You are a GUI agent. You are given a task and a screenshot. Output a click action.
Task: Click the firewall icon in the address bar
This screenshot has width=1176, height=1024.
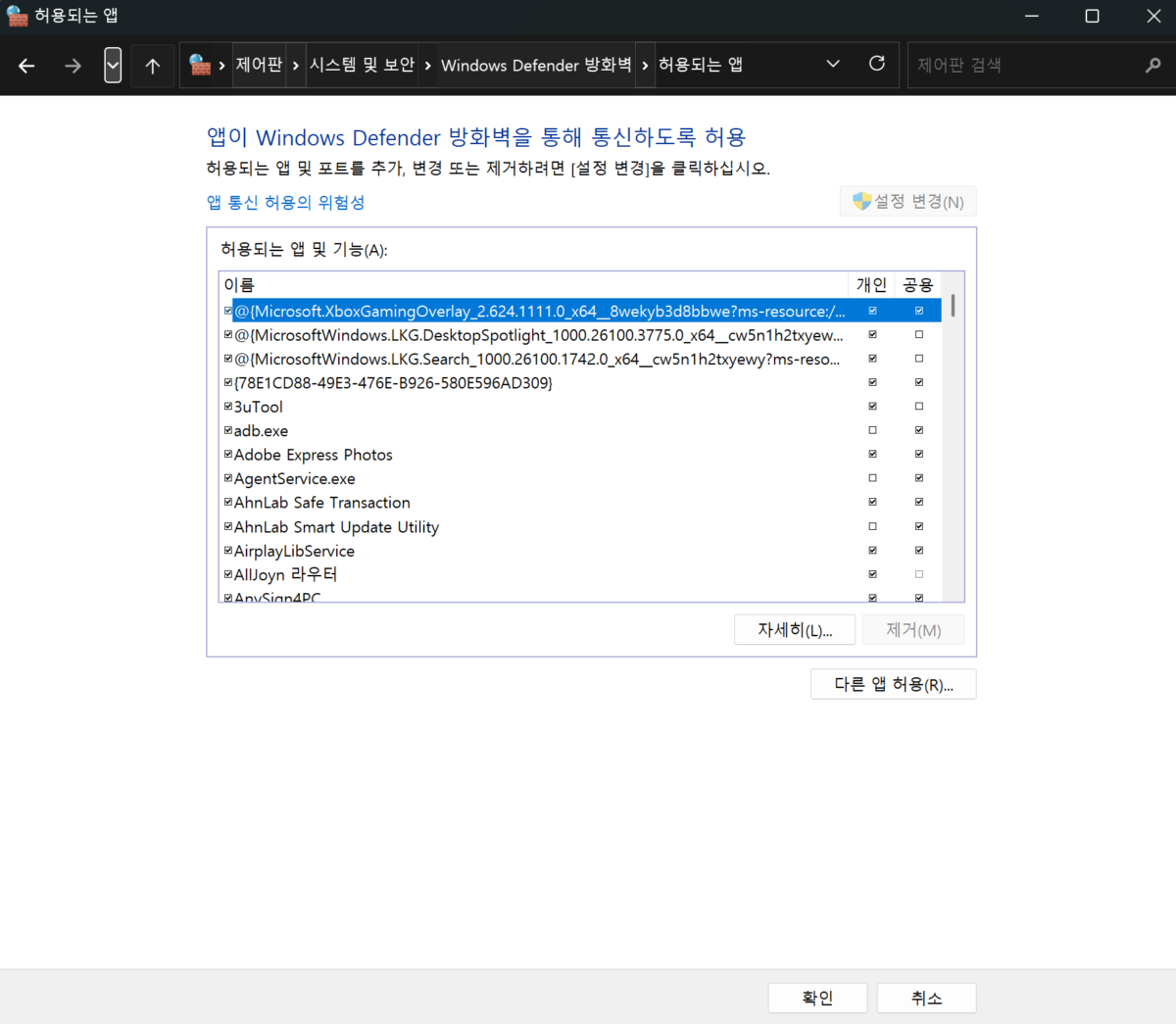pyautogui.click(x=200, y=65)
